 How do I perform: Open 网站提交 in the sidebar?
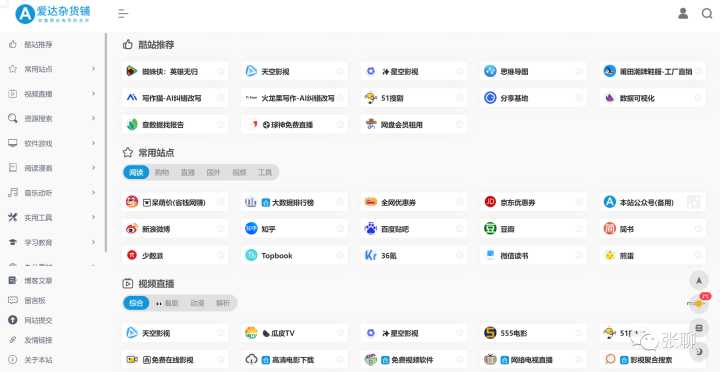[x=38, y=320]
